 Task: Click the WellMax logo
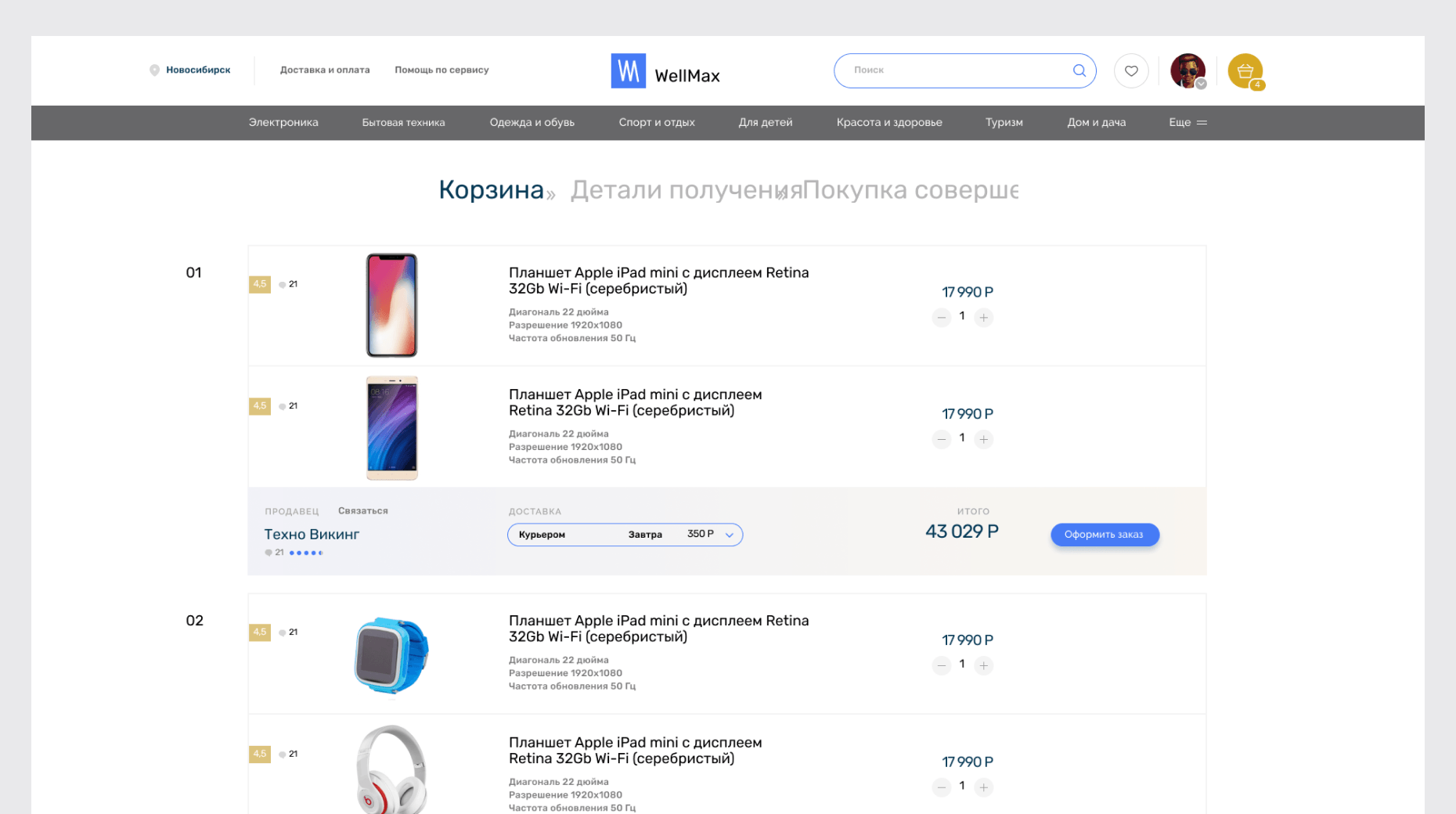click(x=665, y=71)
